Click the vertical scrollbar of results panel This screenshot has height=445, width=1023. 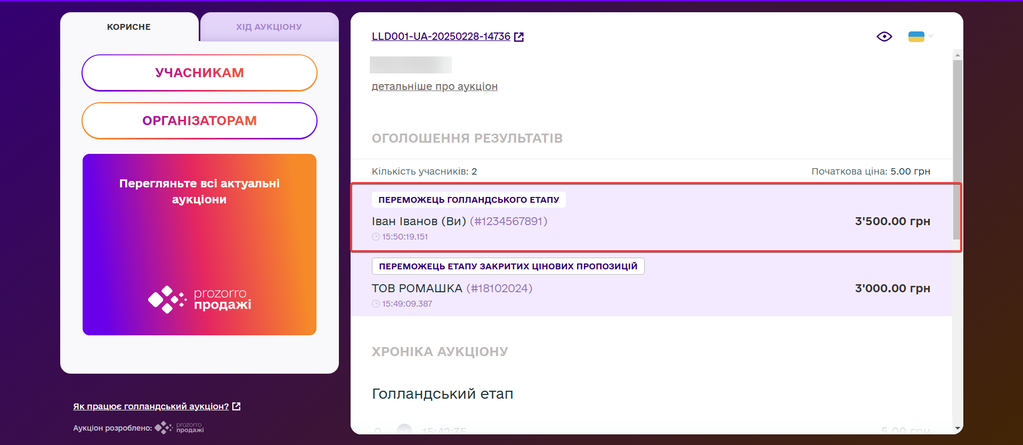[957, 150]
